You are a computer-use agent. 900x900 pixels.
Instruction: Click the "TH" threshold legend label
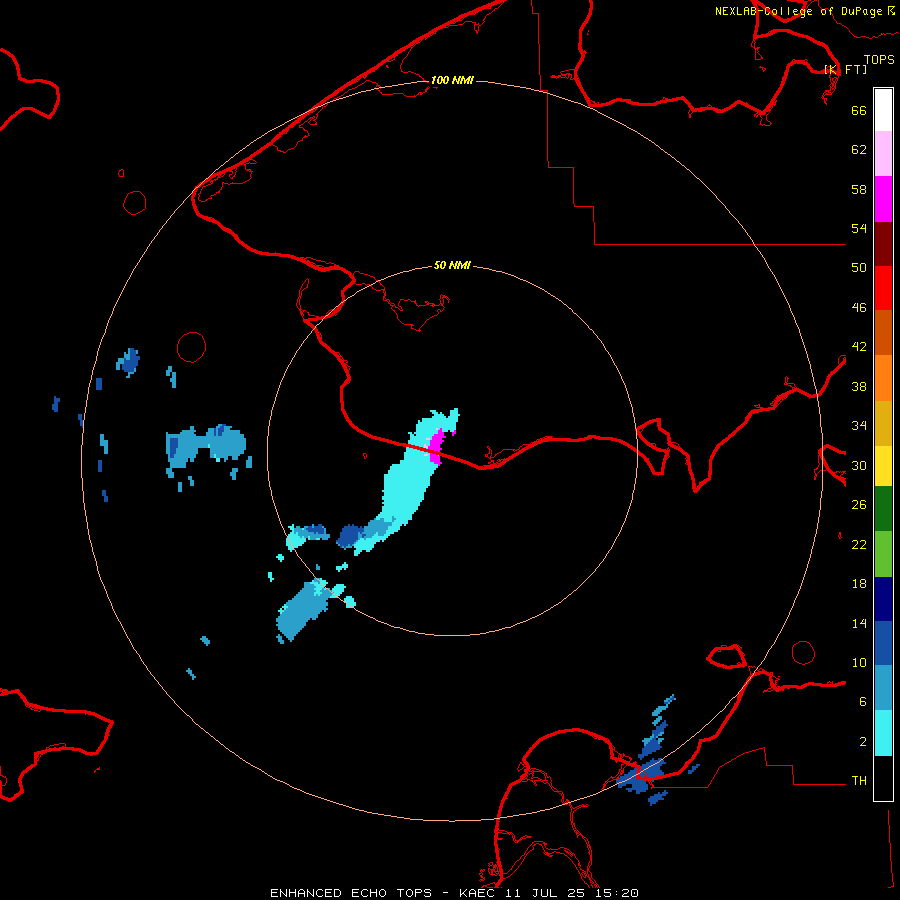(x=859, y=781)
